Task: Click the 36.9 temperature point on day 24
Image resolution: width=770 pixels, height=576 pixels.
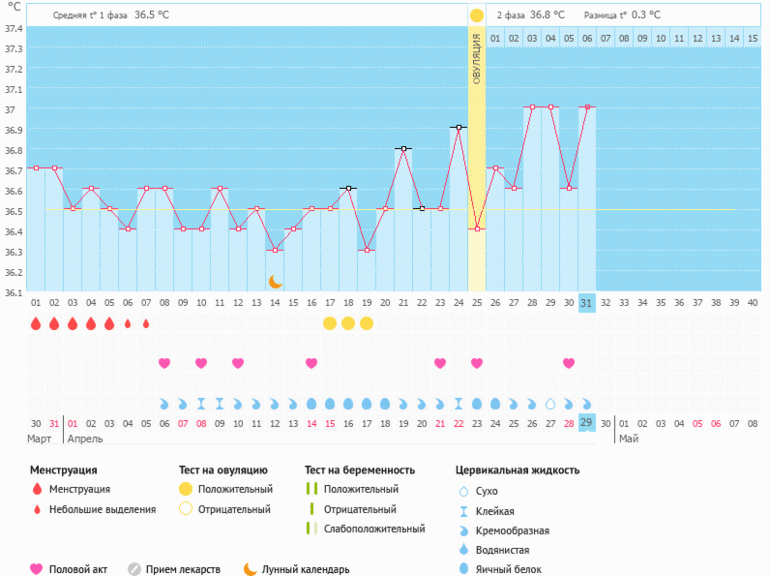Action: coord(458,127)
